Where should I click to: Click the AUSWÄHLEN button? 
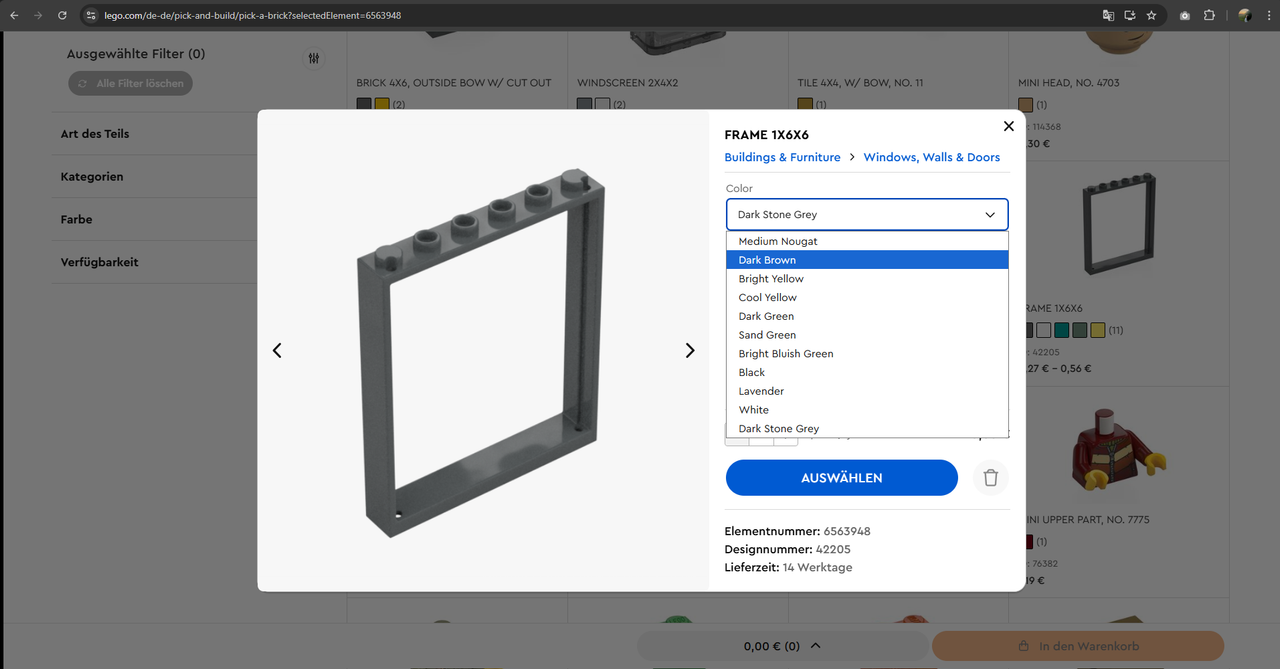[x=841, y=478]
